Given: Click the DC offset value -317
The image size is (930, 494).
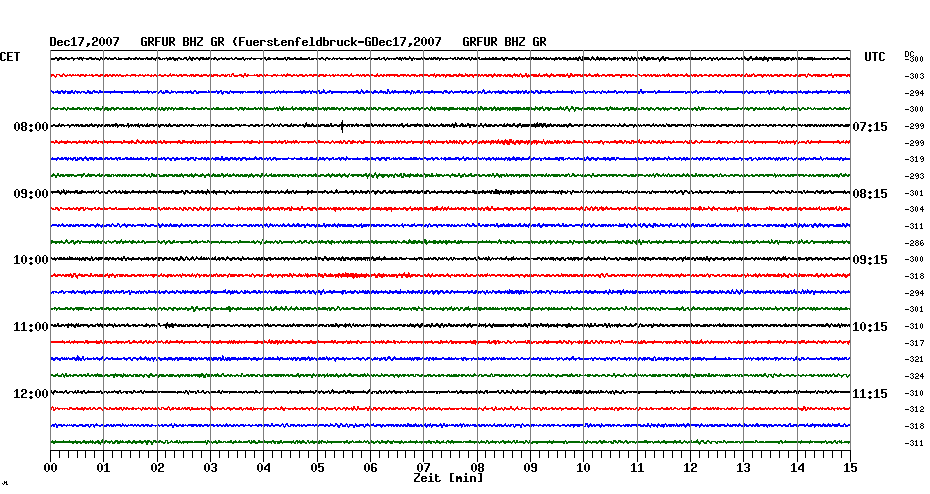Looking at the screenshot, I should [914, 343].
